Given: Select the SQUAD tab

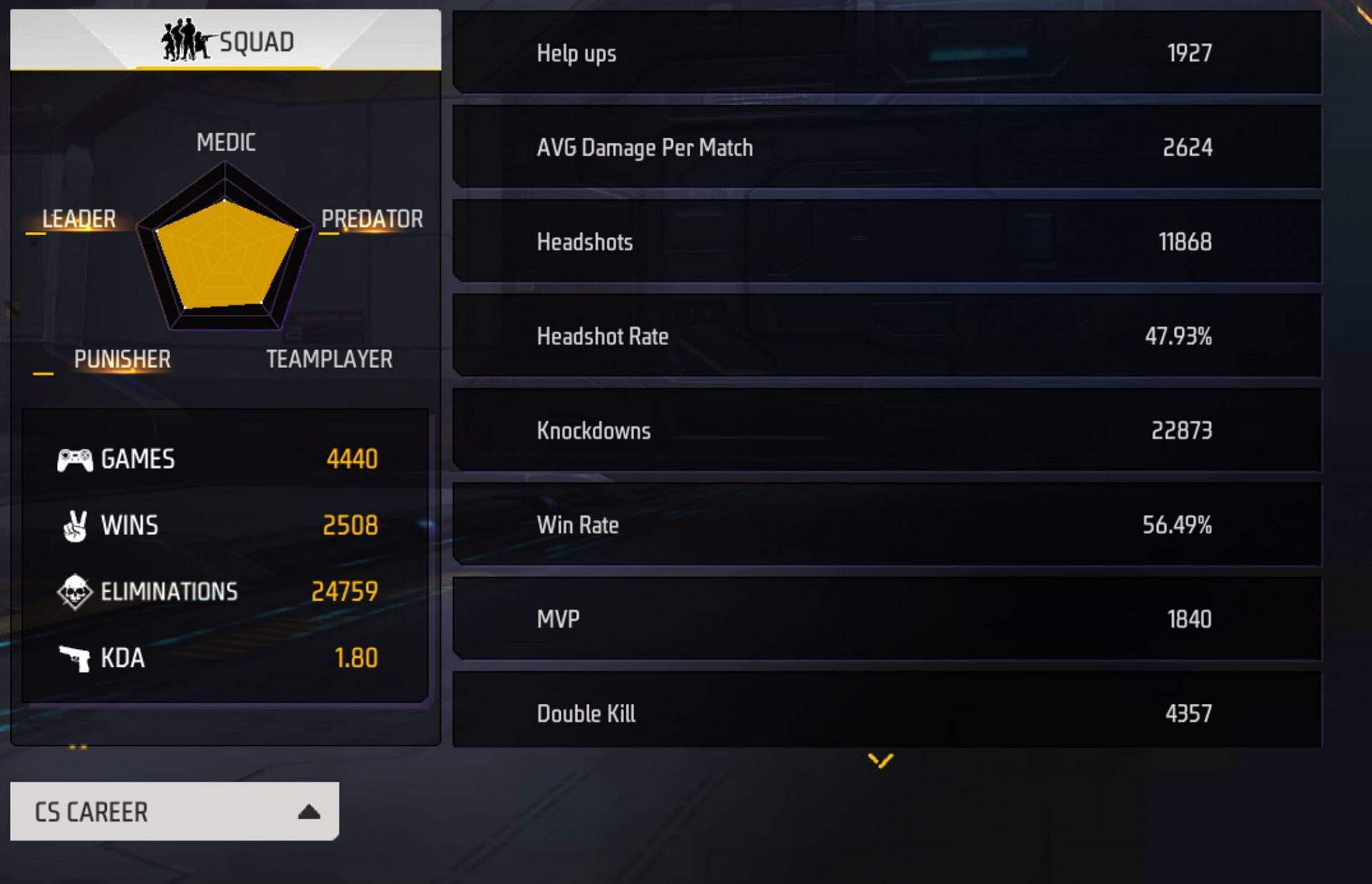Looking at the screenshot, I should 226,40.
